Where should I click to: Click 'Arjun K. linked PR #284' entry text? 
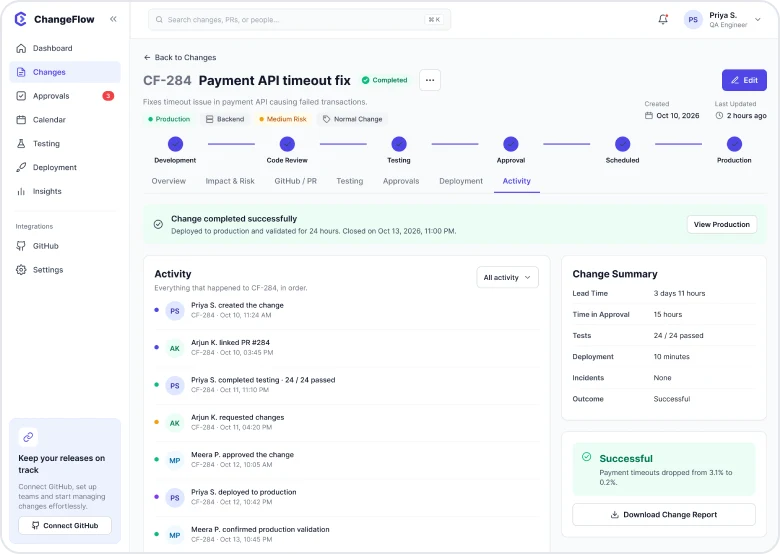(x=230, y=343)
